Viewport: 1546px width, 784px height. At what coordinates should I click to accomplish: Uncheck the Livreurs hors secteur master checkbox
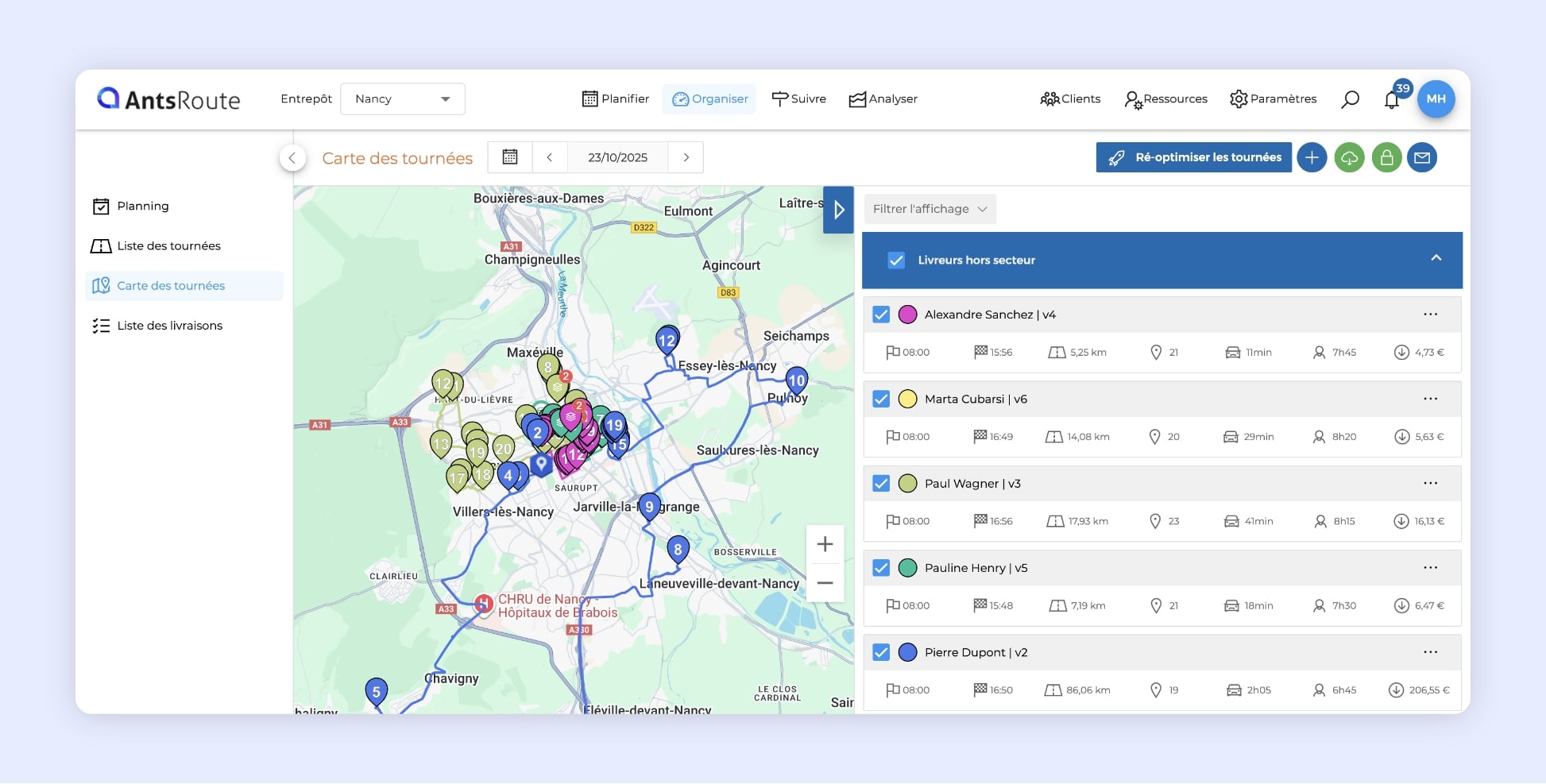coord(897,260)
